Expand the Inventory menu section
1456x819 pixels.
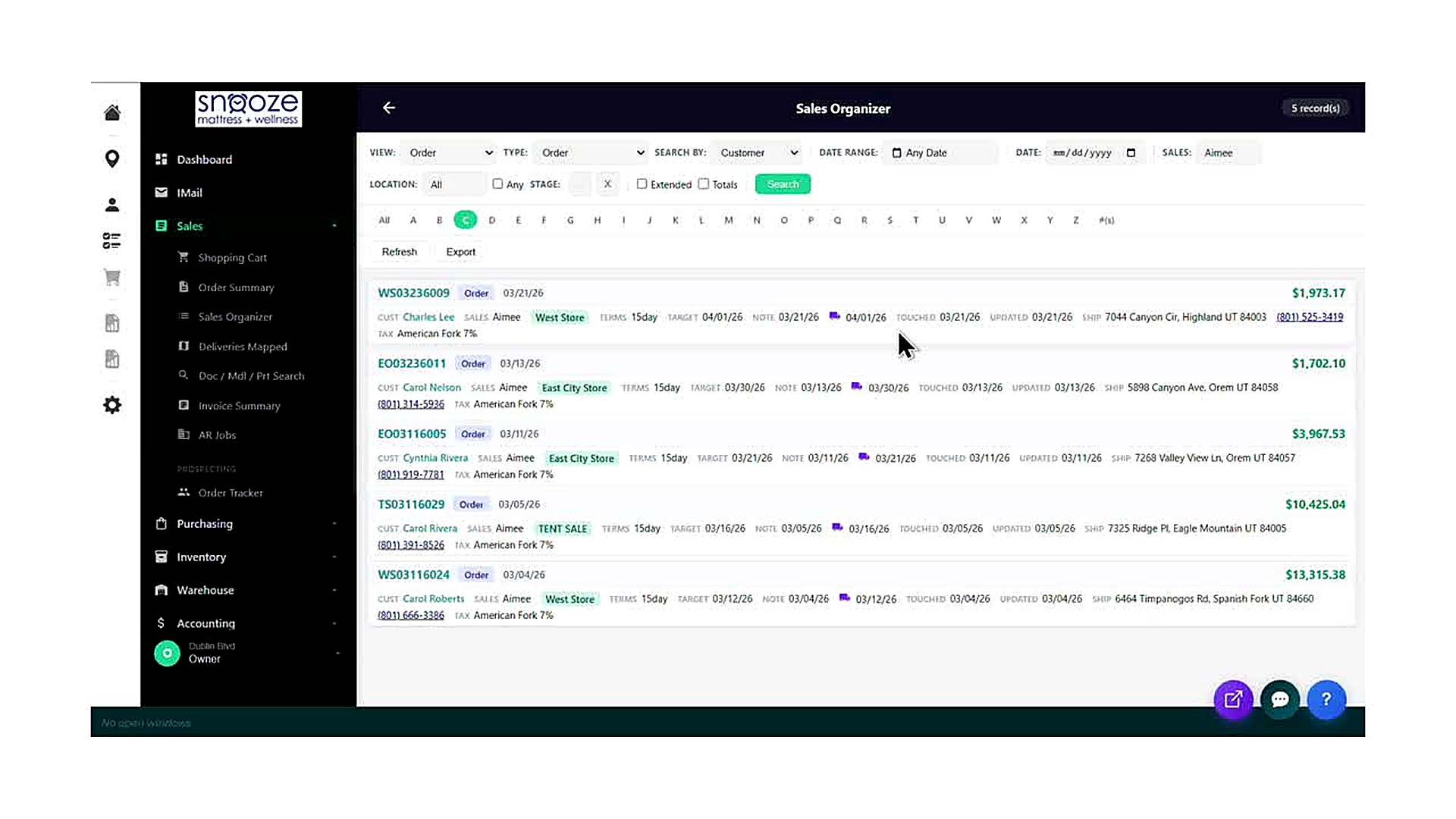[334, 557]
